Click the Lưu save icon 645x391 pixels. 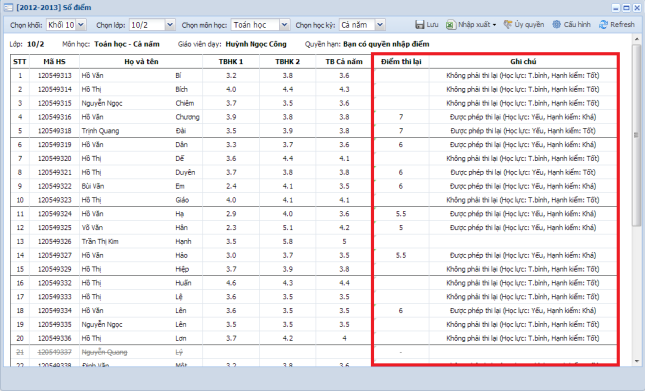point(419,25)
